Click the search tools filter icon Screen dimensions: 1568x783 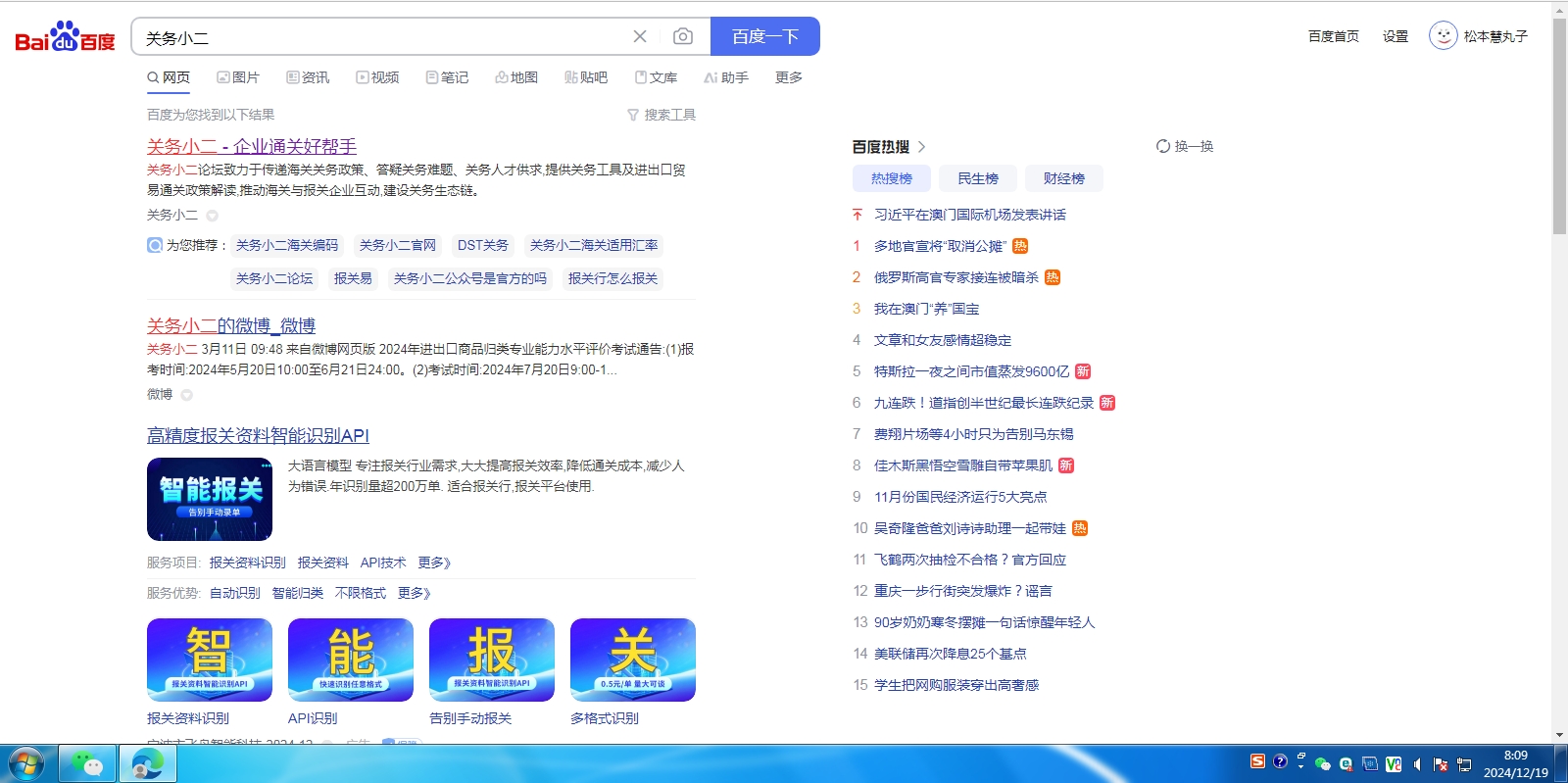[633, 115]
